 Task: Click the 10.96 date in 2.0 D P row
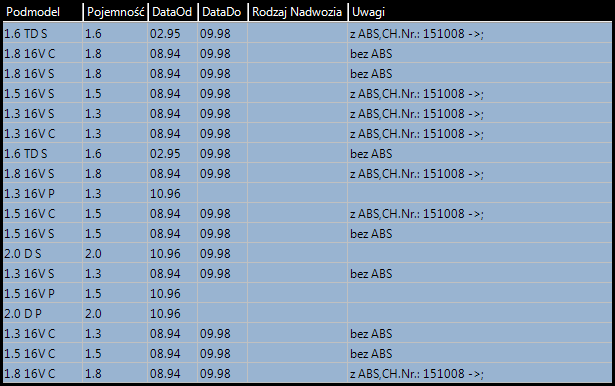(165, 313)
